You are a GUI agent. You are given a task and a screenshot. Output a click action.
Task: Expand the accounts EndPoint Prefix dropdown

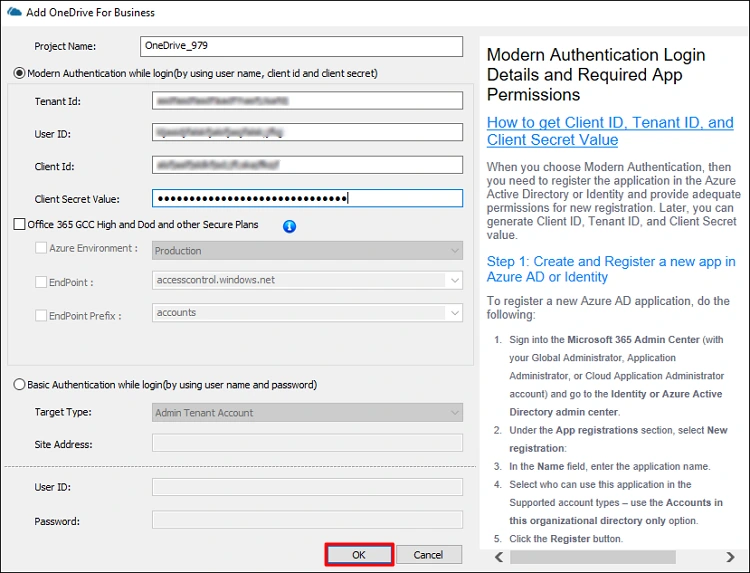(307, 313)
